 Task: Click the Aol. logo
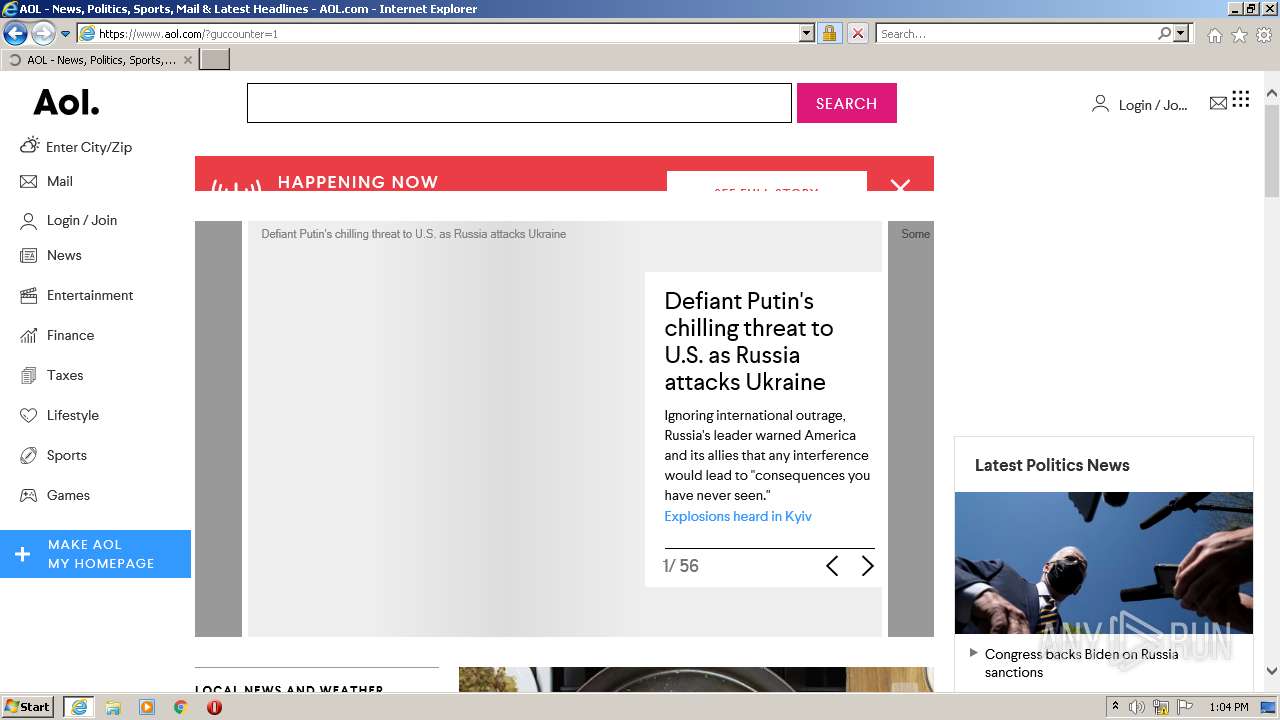pyautogui.click(x=66, y=102)
